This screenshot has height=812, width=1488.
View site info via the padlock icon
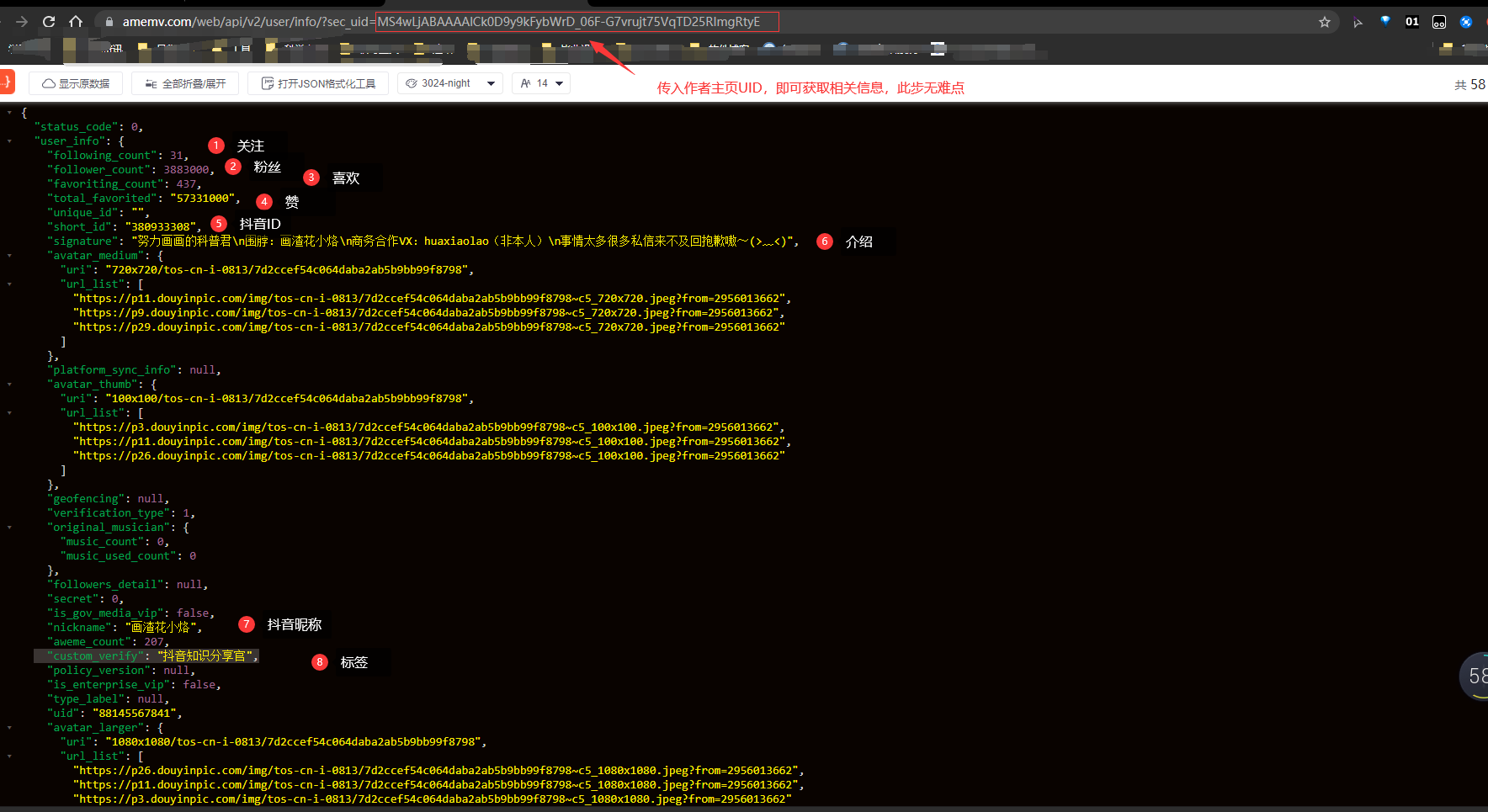[109, 22]
